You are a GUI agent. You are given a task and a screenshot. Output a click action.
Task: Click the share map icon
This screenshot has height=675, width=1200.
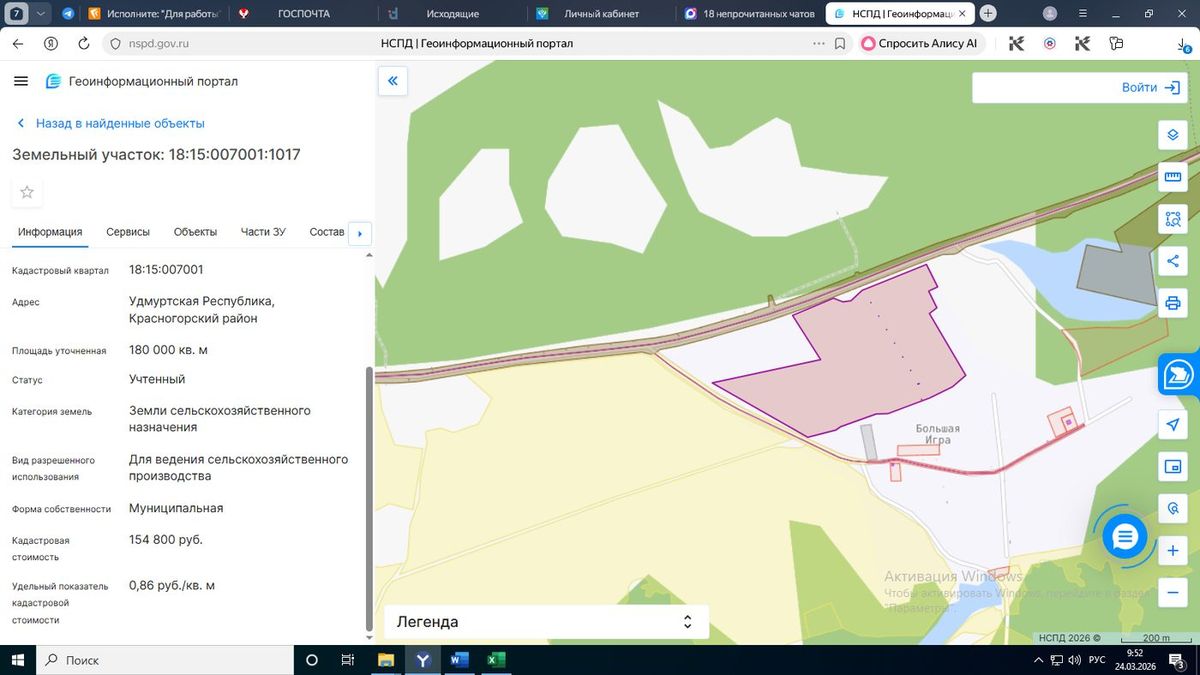(x=1173, y=261)
